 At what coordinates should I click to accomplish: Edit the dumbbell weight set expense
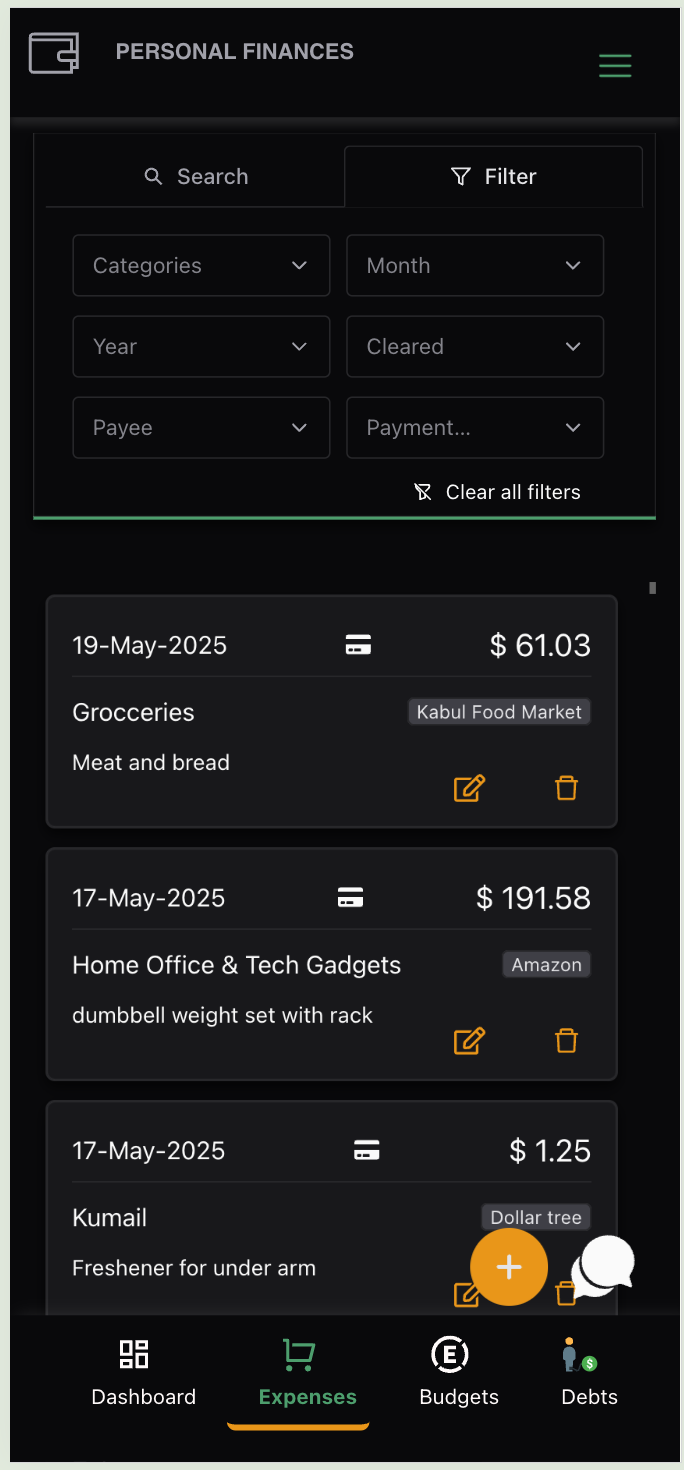pyautogui.click(x=469, y=1040)
